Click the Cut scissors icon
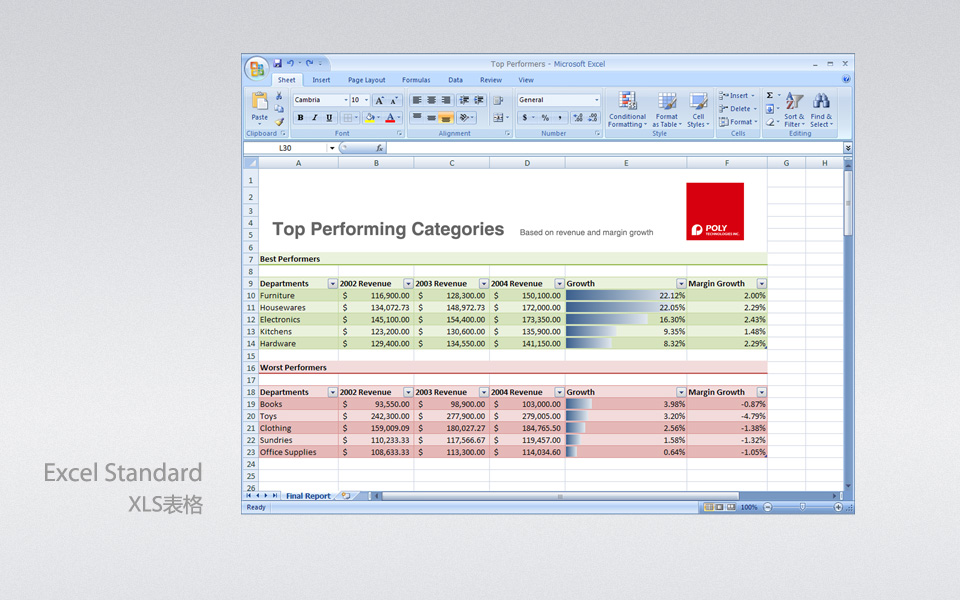 click(x=279, y=96)
